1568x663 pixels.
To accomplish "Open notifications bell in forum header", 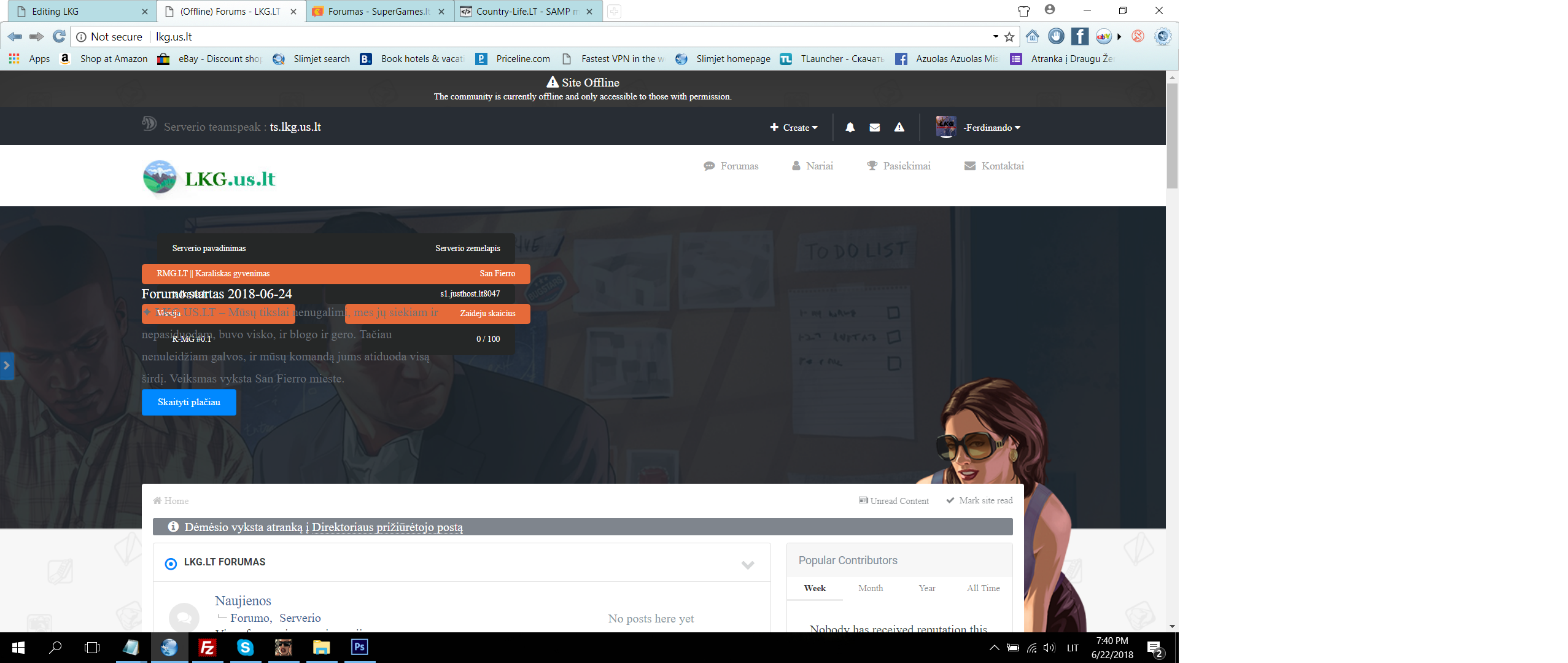I will coord(850,127).
